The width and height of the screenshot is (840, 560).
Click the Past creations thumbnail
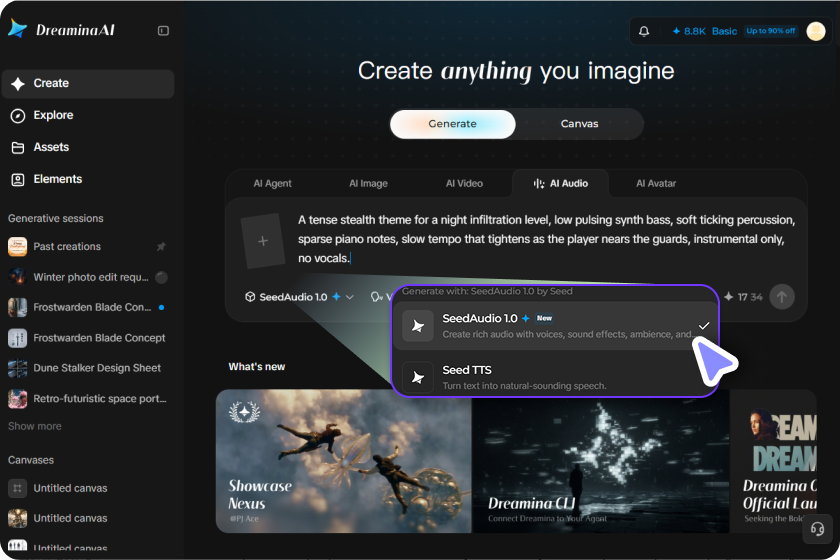tap(17, 247)
